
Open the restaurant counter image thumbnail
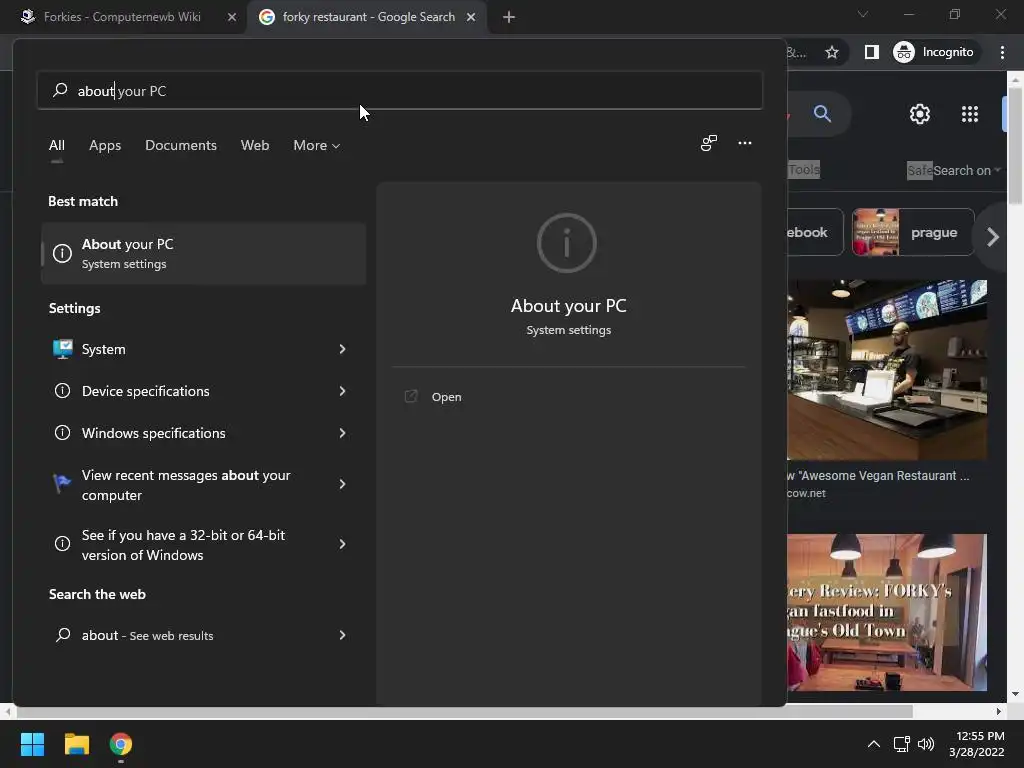point(887,370)
